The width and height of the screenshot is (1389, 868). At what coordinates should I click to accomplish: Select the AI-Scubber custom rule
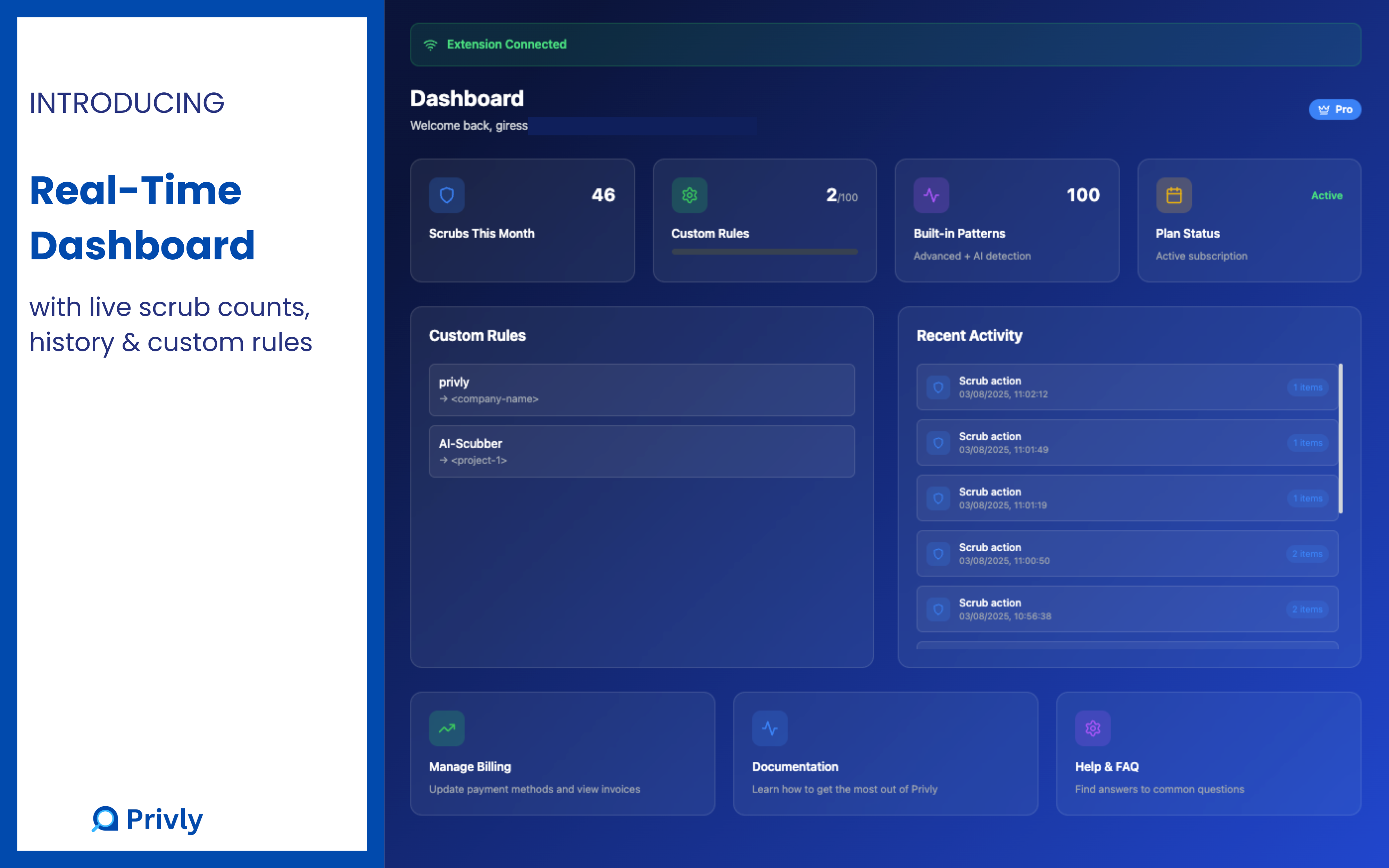pyautogui.click(x=642, y=451)
